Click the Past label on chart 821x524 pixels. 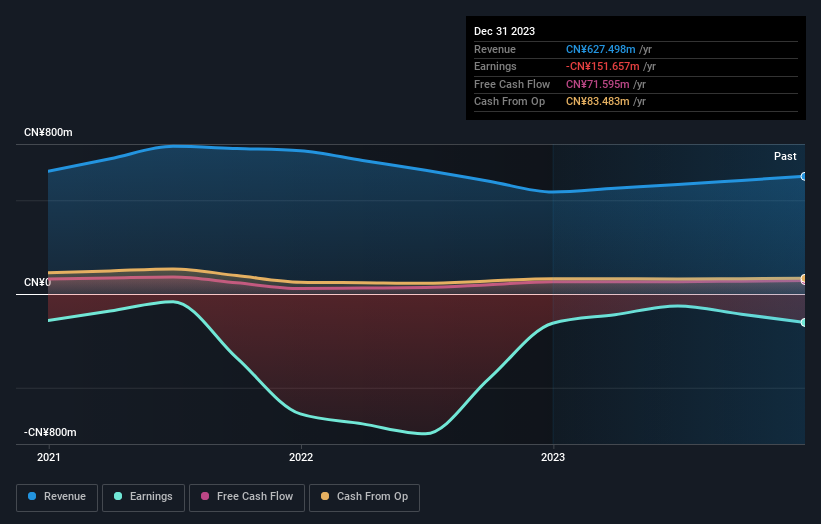[x=785, y=156]
